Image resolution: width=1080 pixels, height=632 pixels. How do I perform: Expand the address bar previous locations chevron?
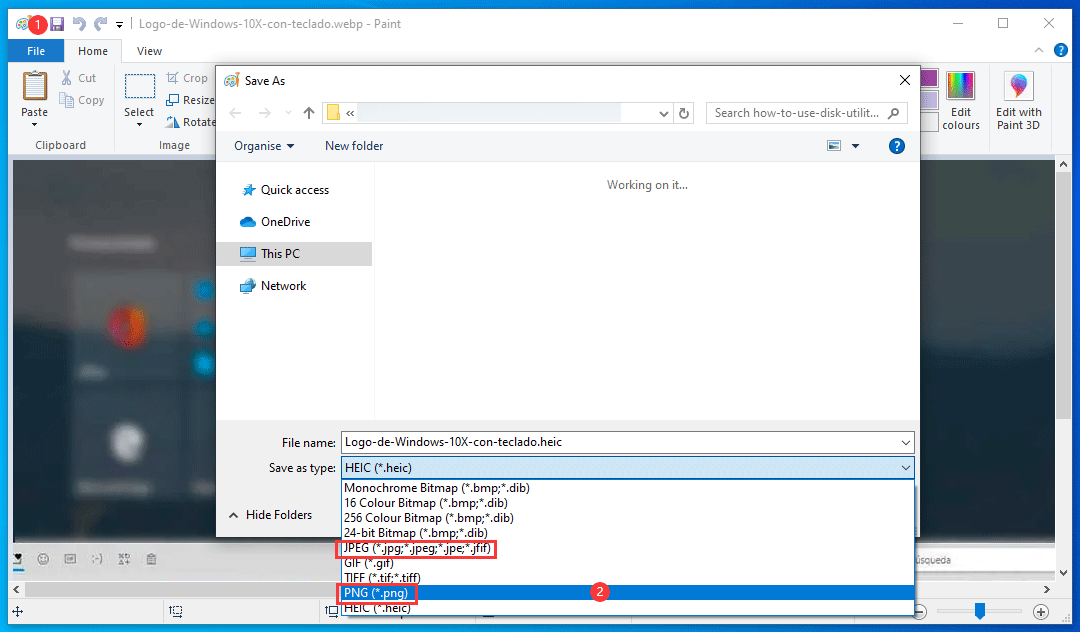pyautogui.click(x=663, y=114)
